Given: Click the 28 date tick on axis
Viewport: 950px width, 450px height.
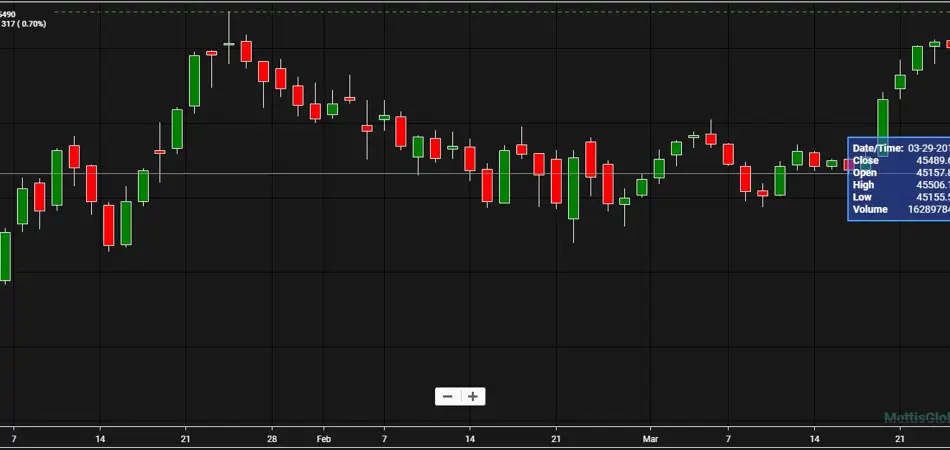Looking at the screenshot, I should [272, 438].
